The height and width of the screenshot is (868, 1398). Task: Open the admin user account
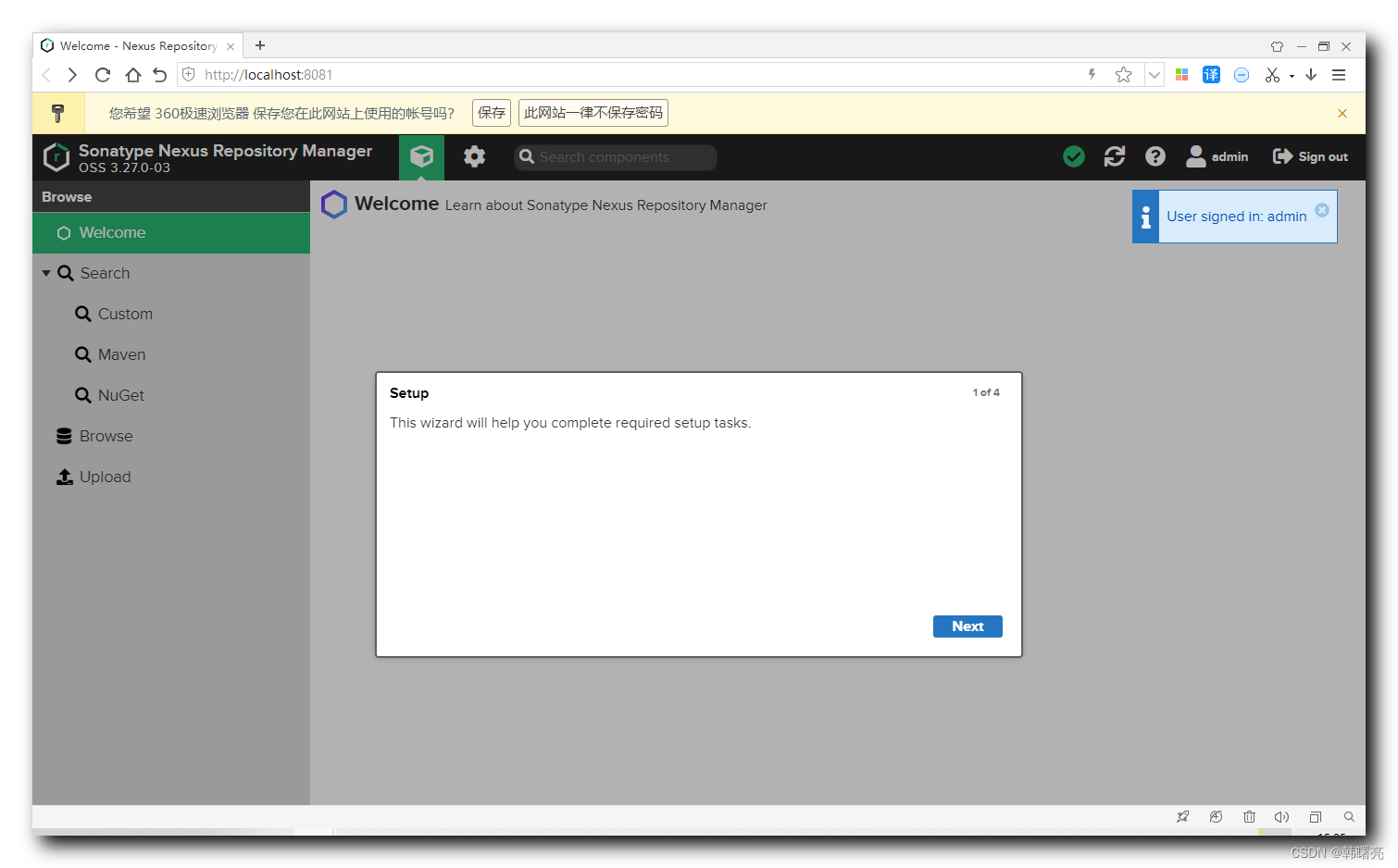click(x=1217, y=156)
